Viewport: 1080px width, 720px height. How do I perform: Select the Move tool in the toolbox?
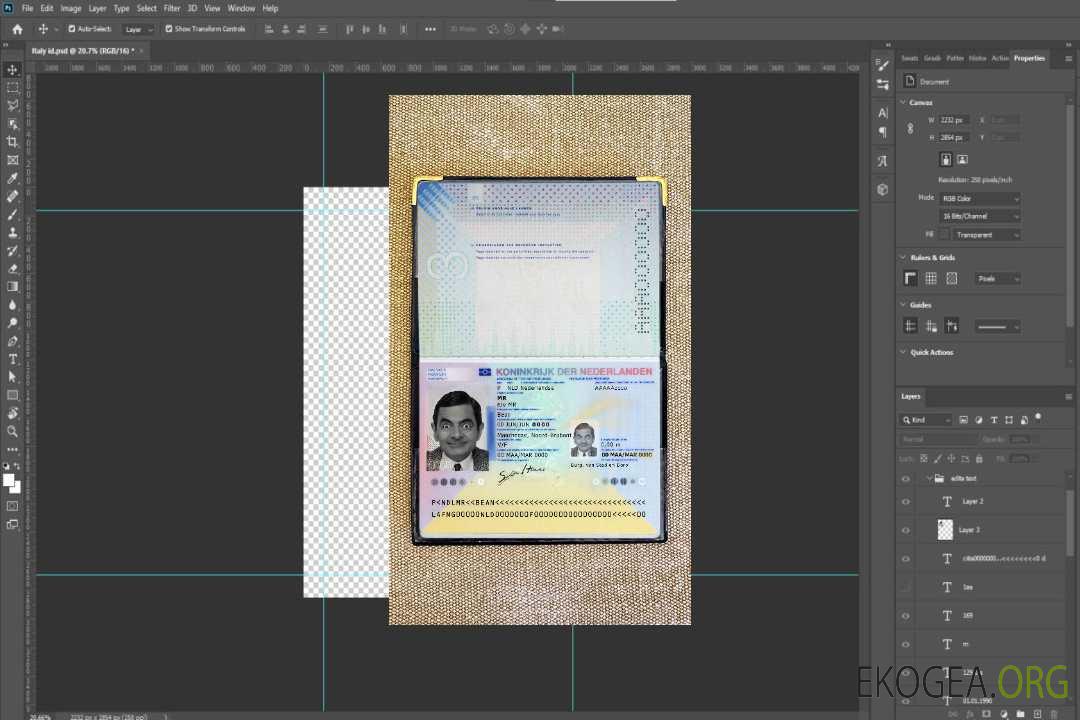coord(12,70)
